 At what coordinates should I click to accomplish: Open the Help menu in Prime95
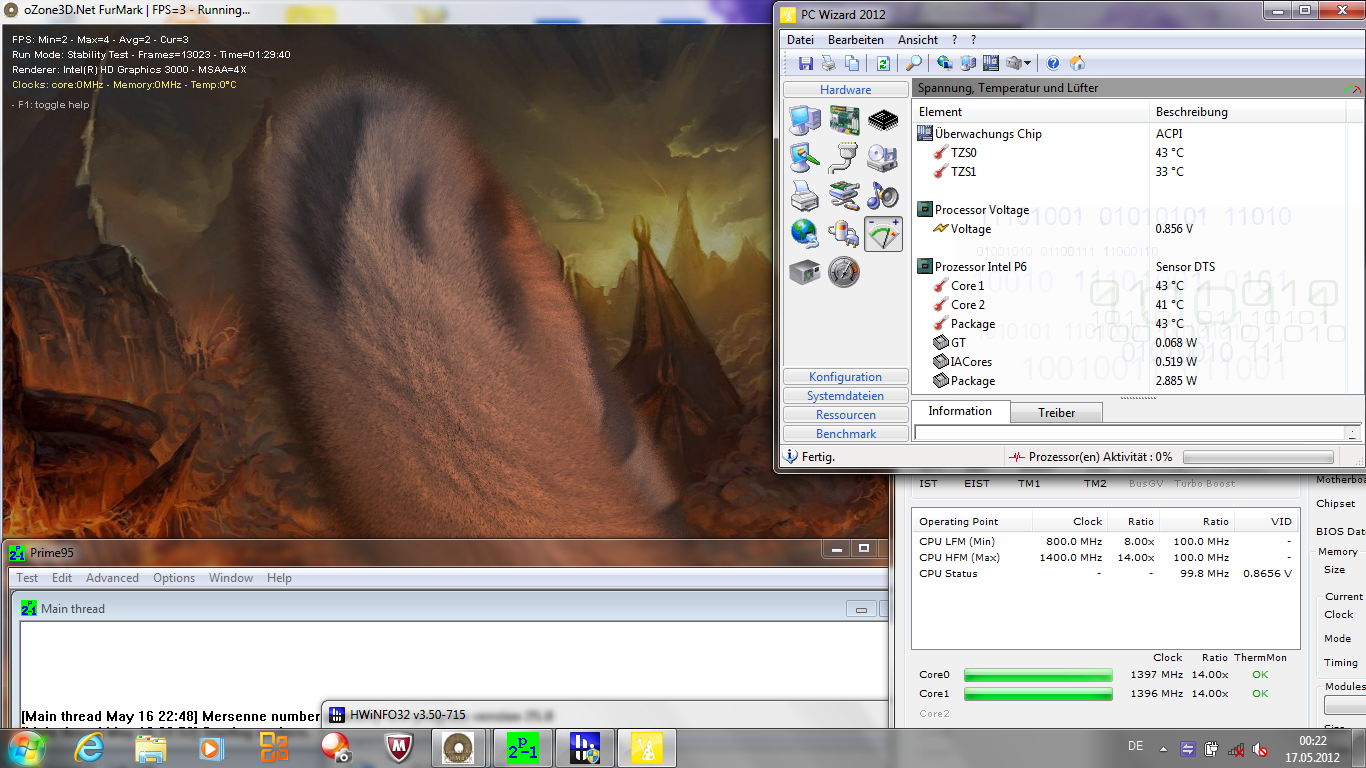click(x=279, y=578)
